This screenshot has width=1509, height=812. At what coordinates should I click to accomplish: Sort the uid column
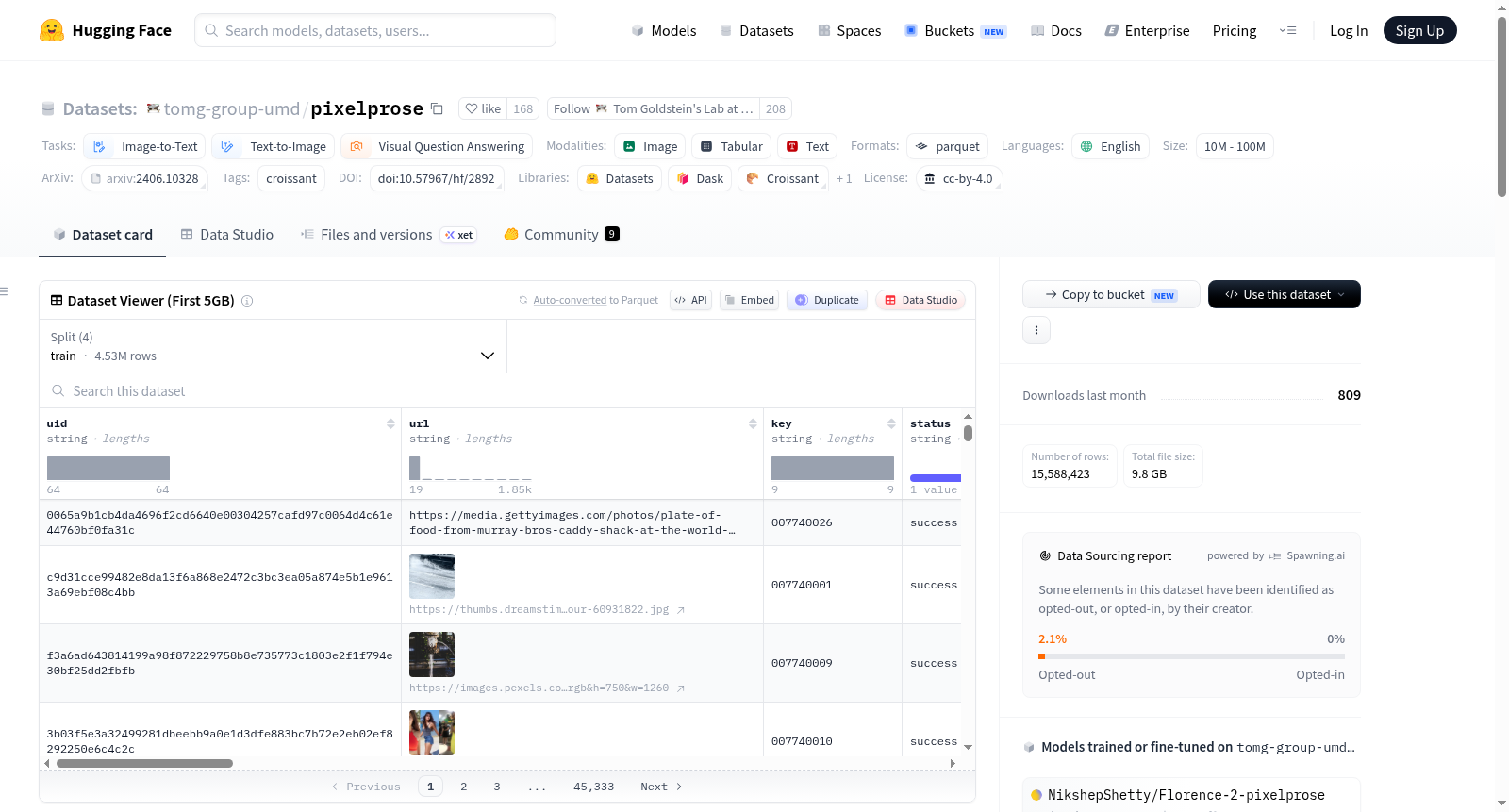click(390, 424)
